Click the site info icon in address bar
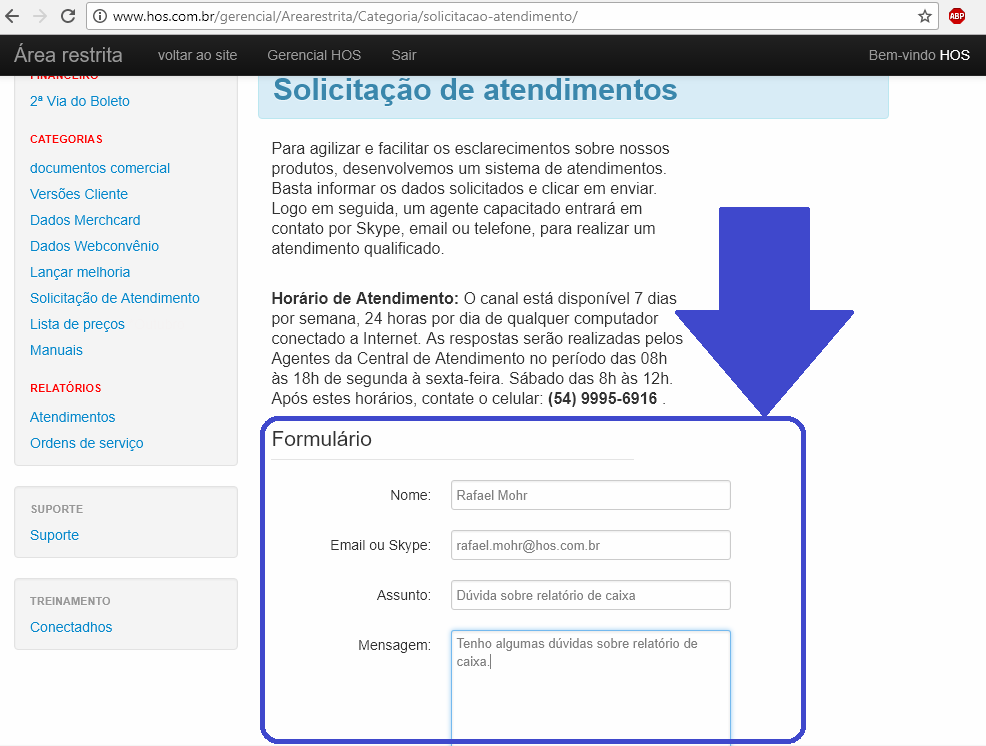This screenshot has width=986, height=746. (x=100, y=17)
